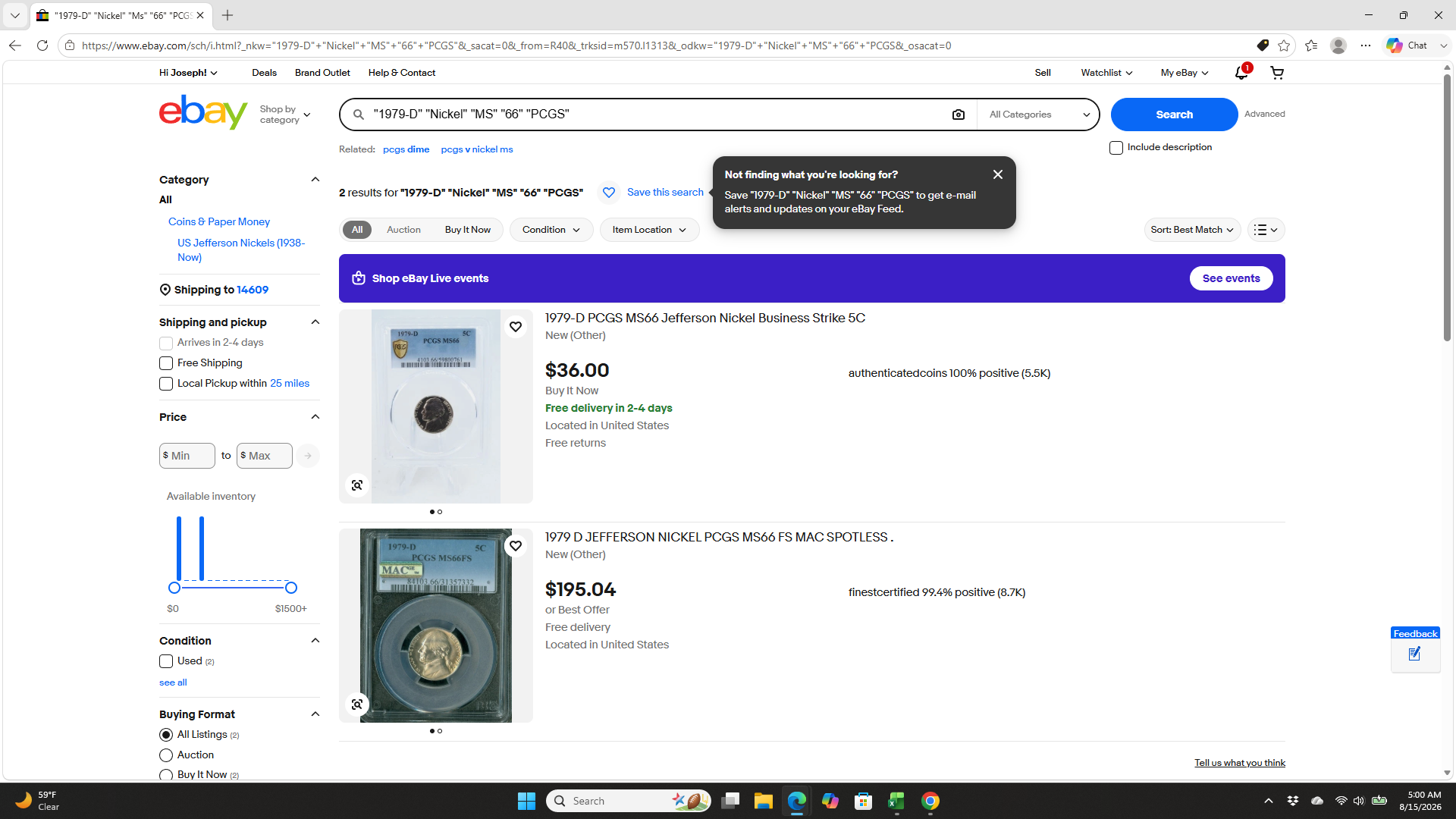Click the eBay logo
This screenshot has width=1456, height=819.
(x=203, y=113)
